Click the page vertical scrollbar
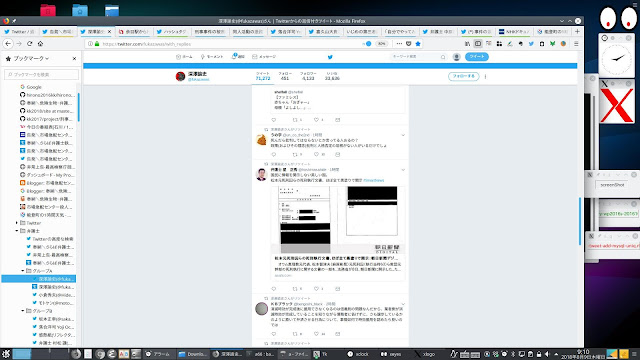This screenshot has width=640, height=360. point(580,220)
